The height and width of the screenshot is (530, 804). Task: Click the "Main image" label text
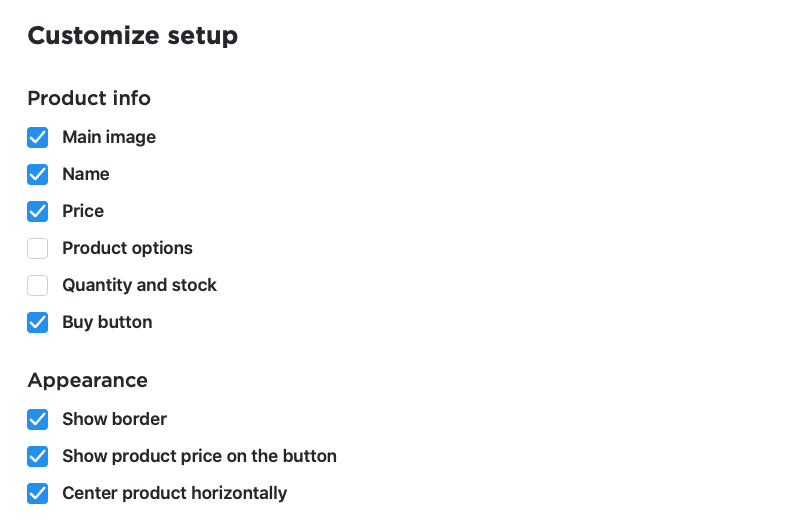point(109,137)
